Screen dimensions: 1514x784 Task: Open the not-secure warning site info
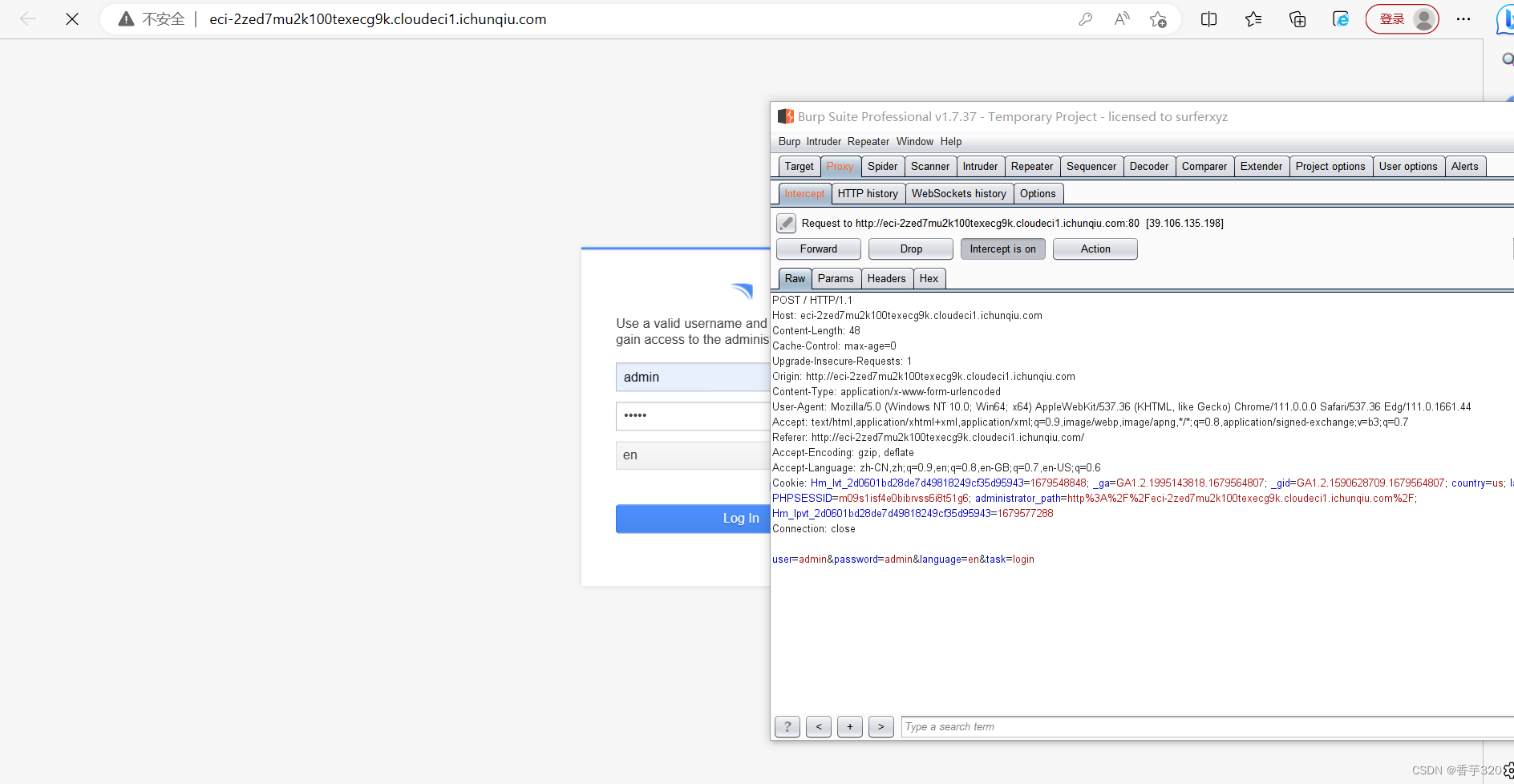pyautogui.click(x=152, y=19)
